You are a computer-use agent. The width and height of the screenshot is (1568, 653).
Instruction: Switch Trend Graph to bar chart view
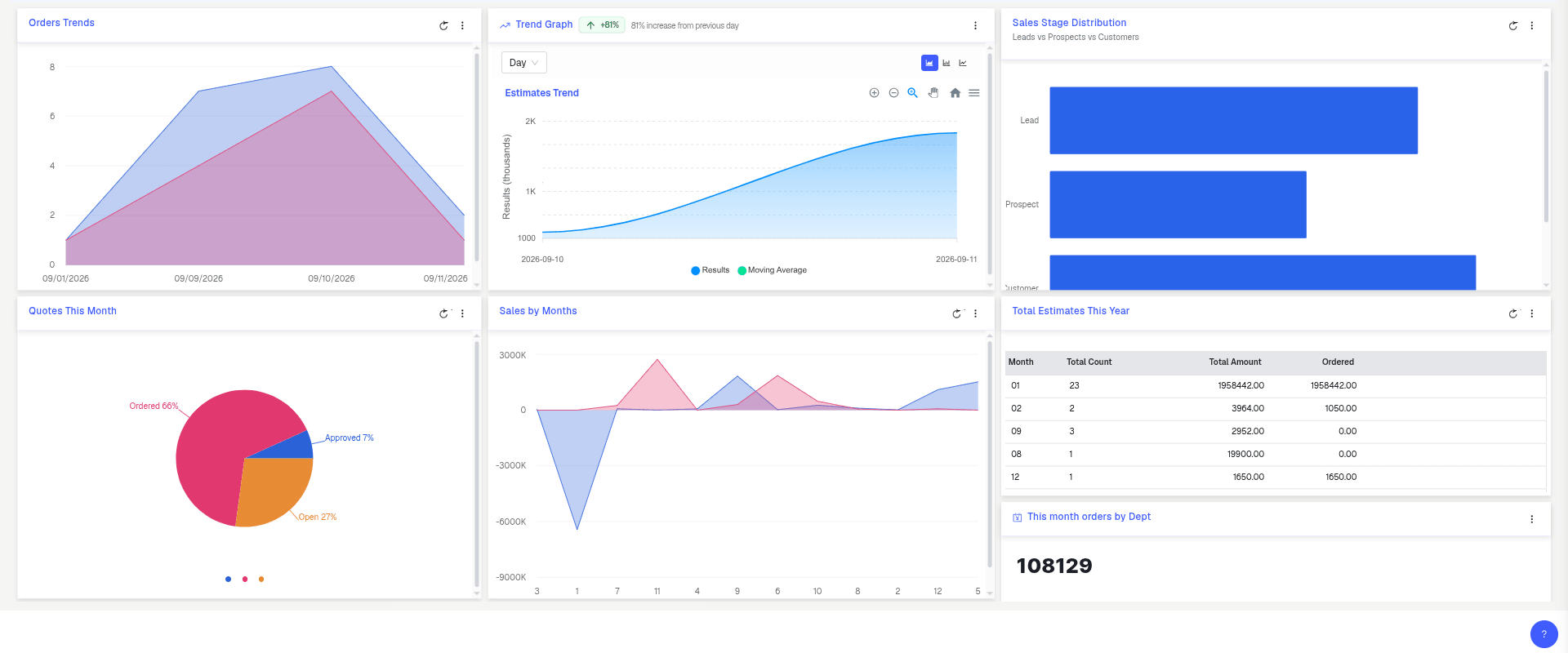tap(947, 63)
